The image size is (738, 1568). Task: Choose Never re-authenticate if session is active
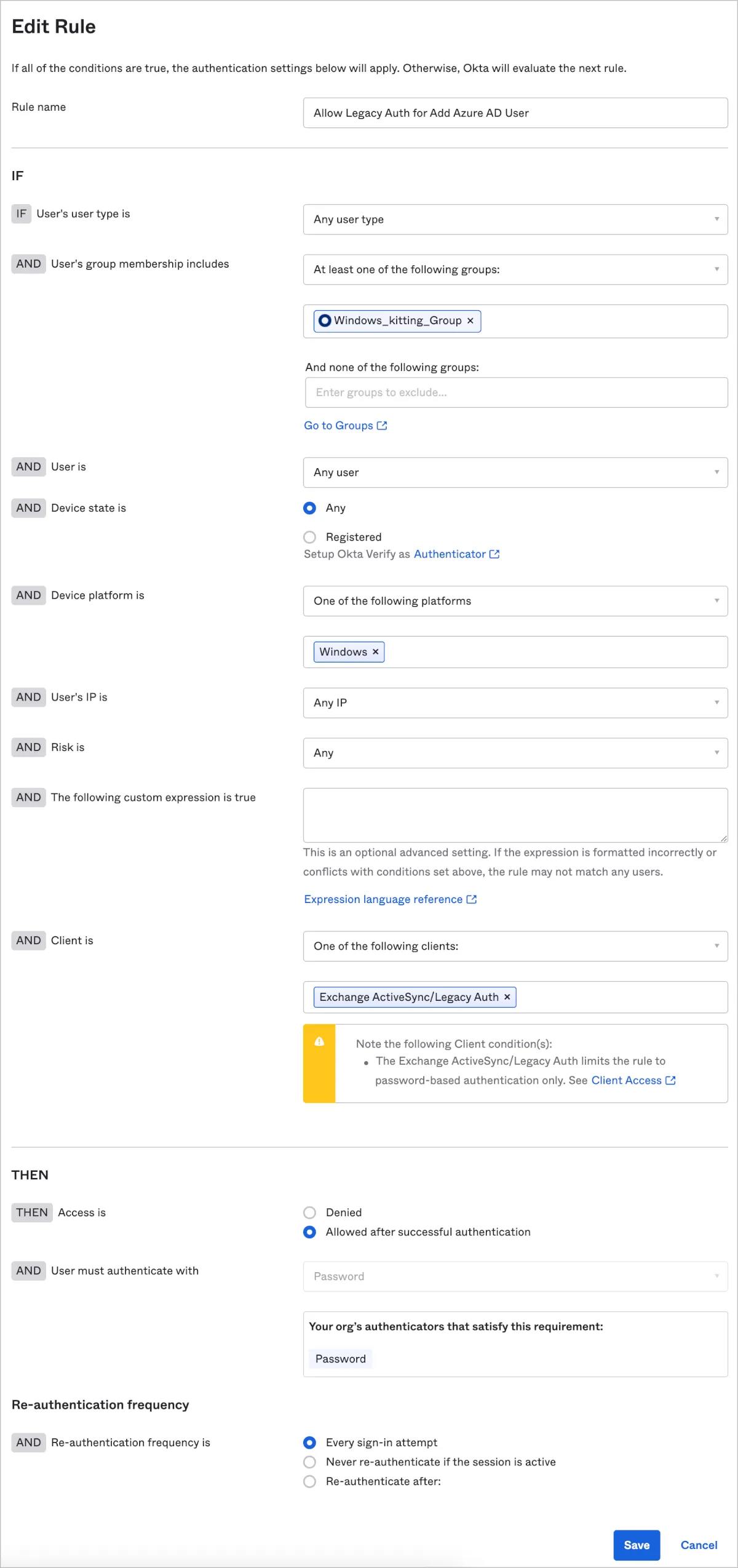click(x=310, y=1462)
